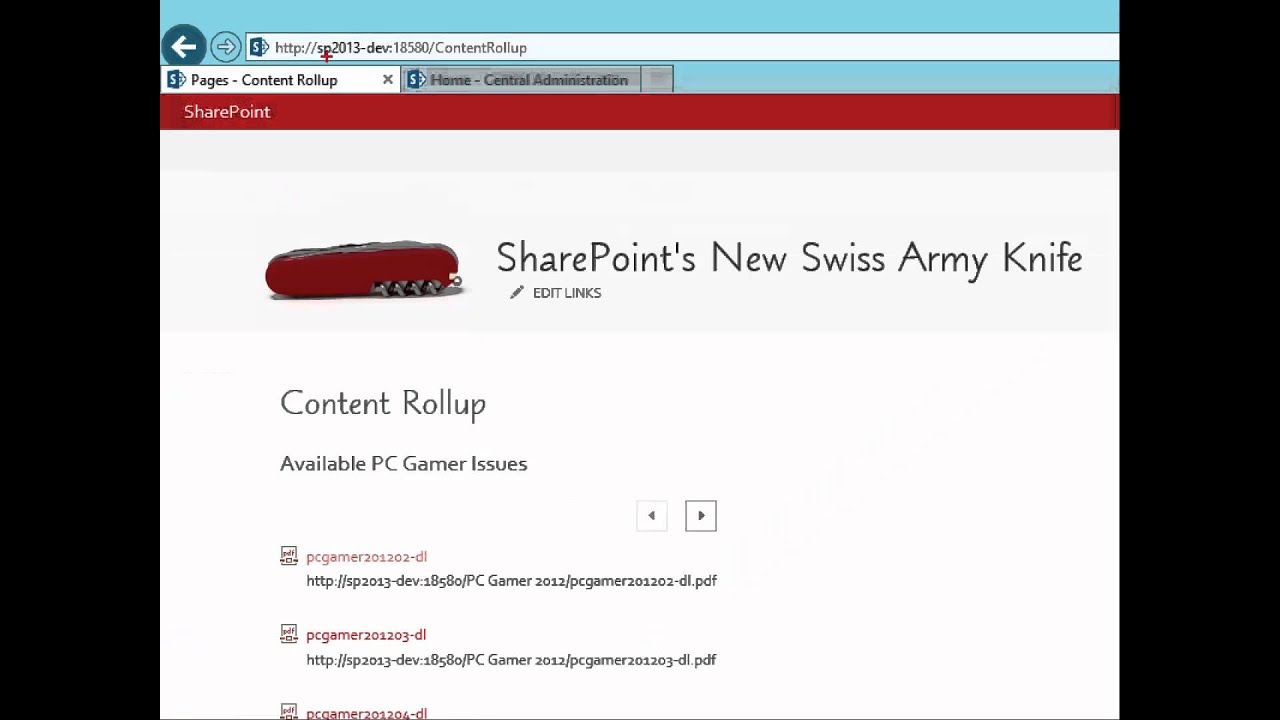Go to previous results page arrow
Viewport: 1280px width, 720px height.
click(652, 516)
